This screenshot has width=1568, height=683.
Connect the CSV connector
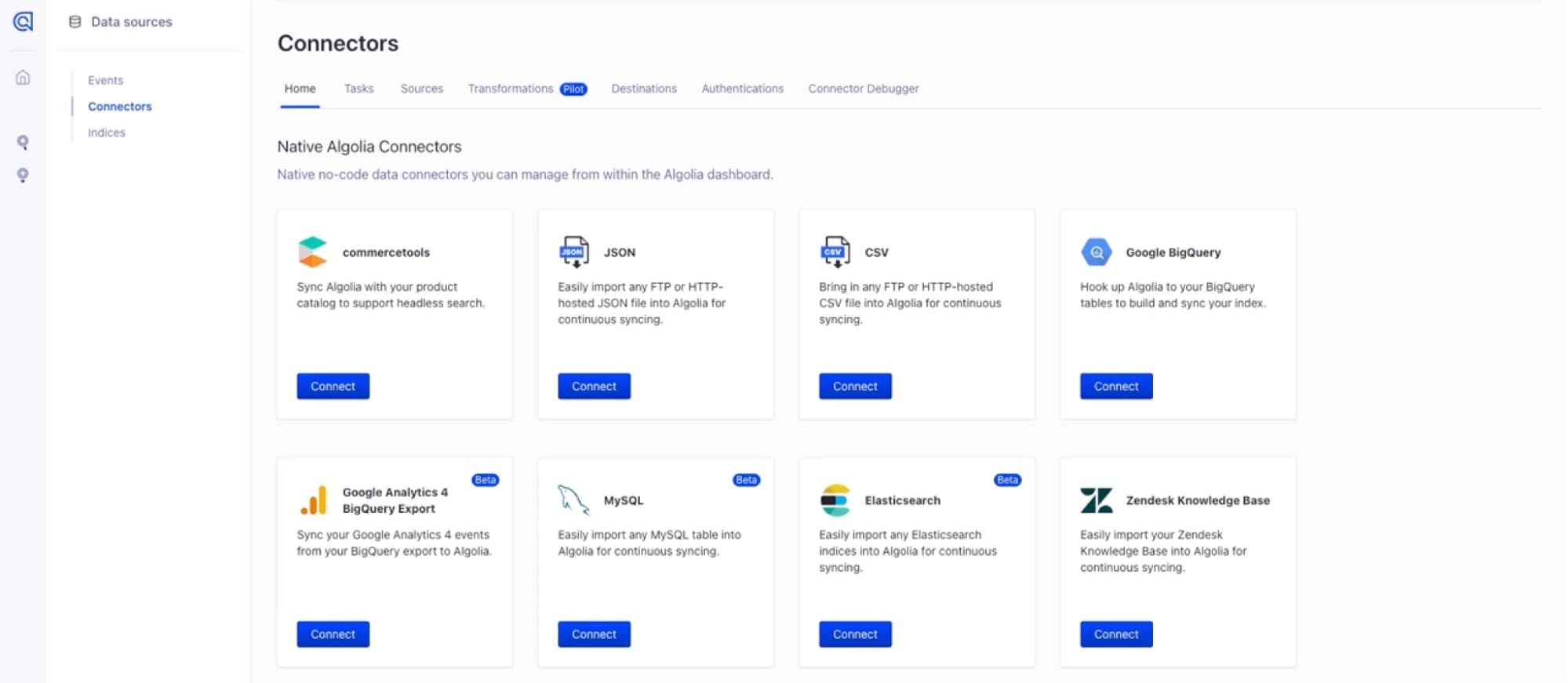(856, 387)
